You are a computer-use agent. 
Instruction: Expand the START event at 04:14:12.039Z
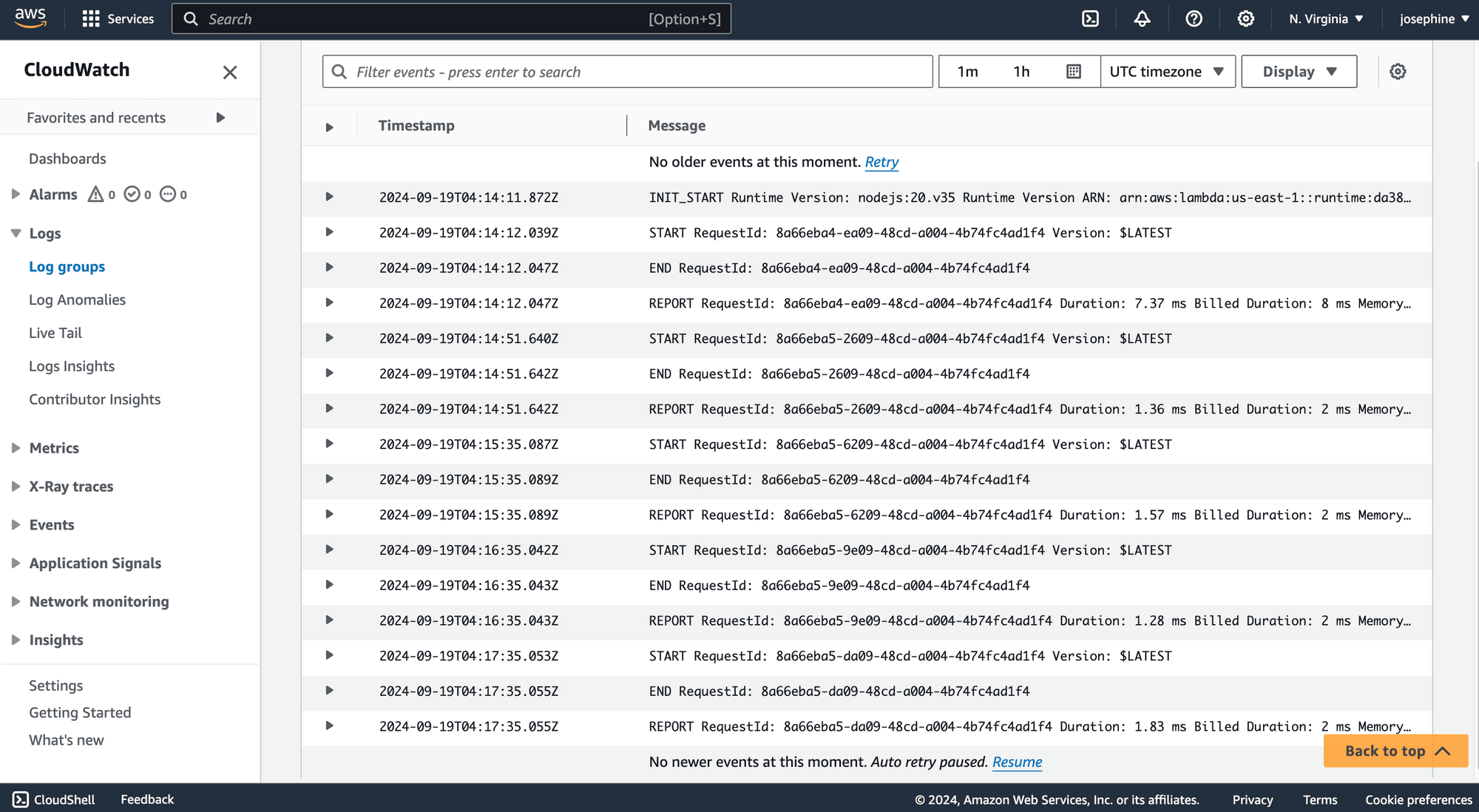pyautogui.click(x=330, y=232)
